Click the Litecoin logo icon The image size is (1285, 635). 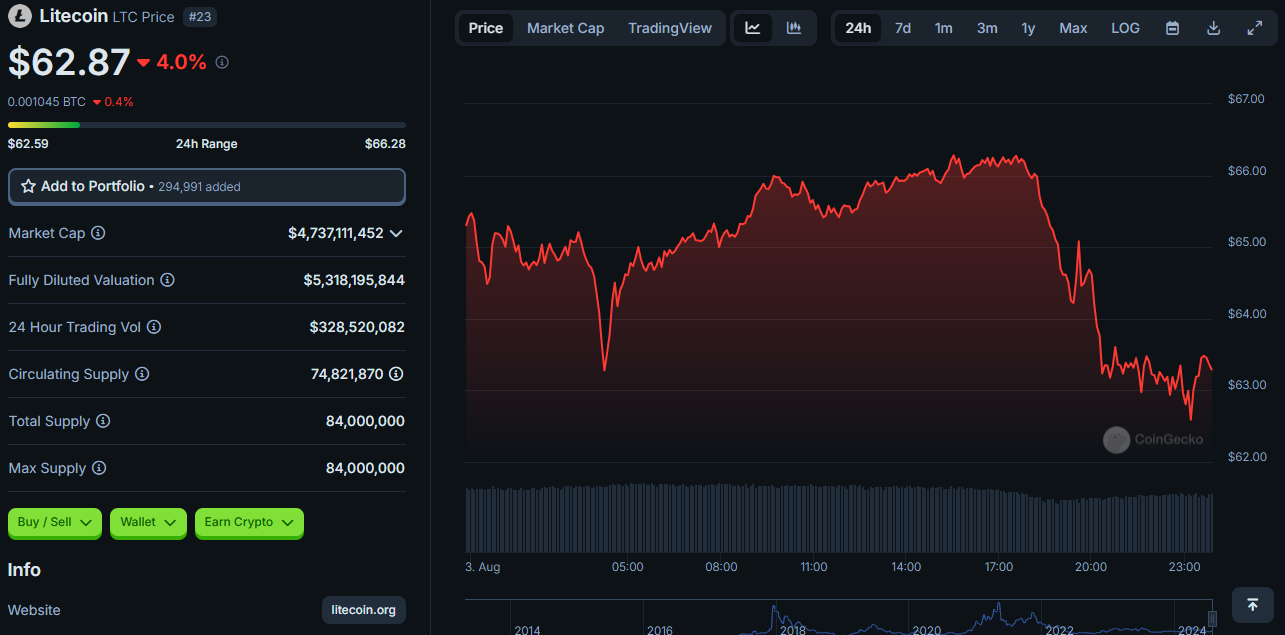pos(19,16)
